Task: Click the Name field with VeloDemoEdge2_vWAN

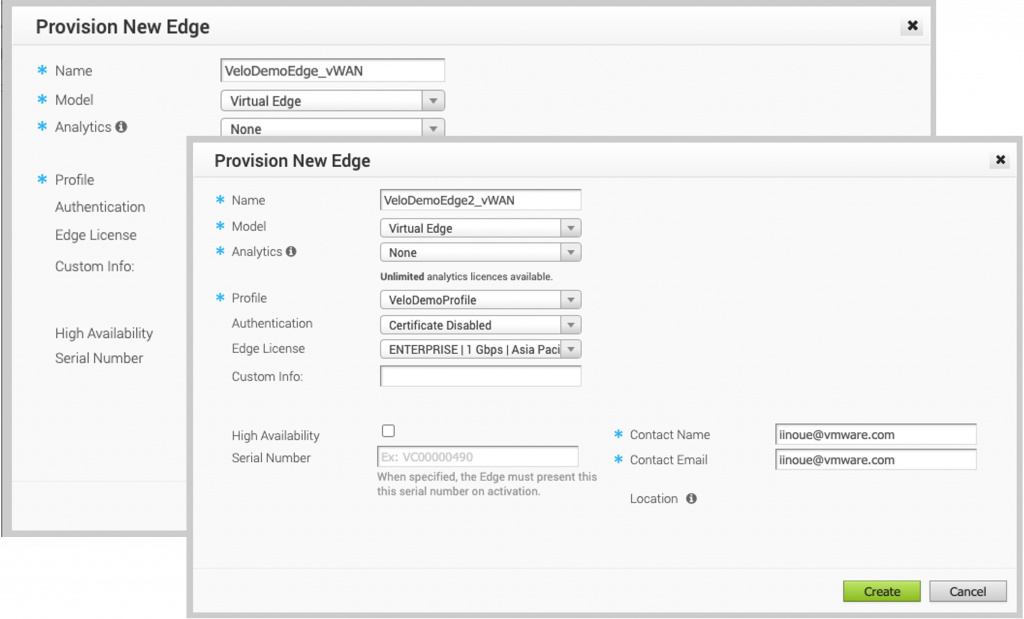Action: tap(480, 200)
